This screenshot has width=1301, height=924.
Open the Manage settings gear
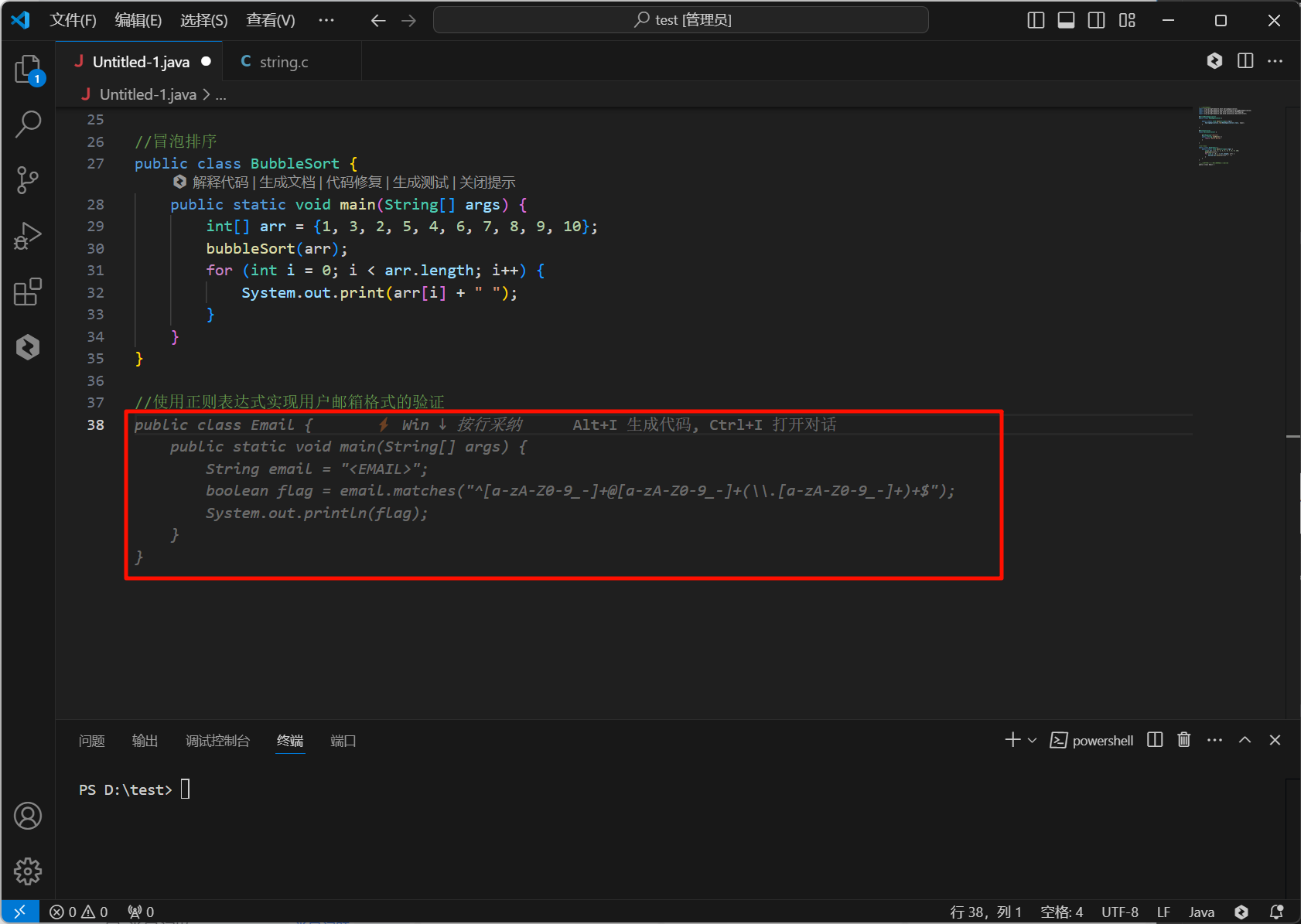click(x=28, y=871)
